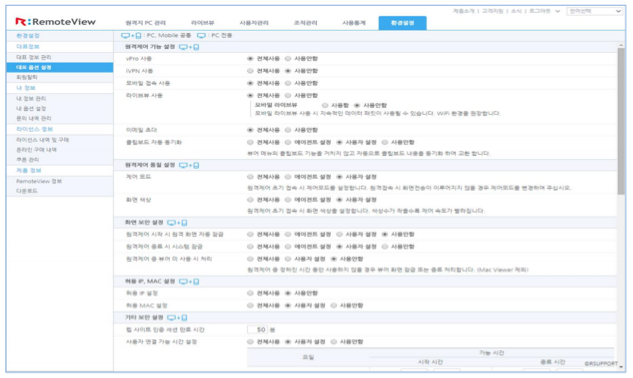Image resolution: width=633 pixels, height=378 pixels.
Task: Set 이메일 초대 to 사용안함
Action: point(288,130)
